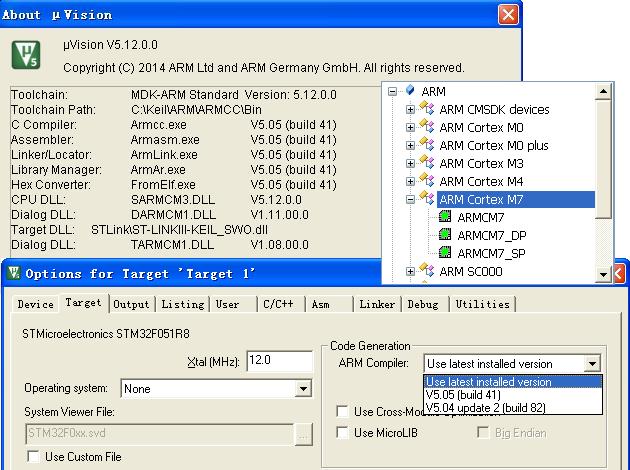The width and height of the screenshot is (630, 470).
Task: Click the ARM CMSDK devices family icon
Action: [x=427, y=108]
